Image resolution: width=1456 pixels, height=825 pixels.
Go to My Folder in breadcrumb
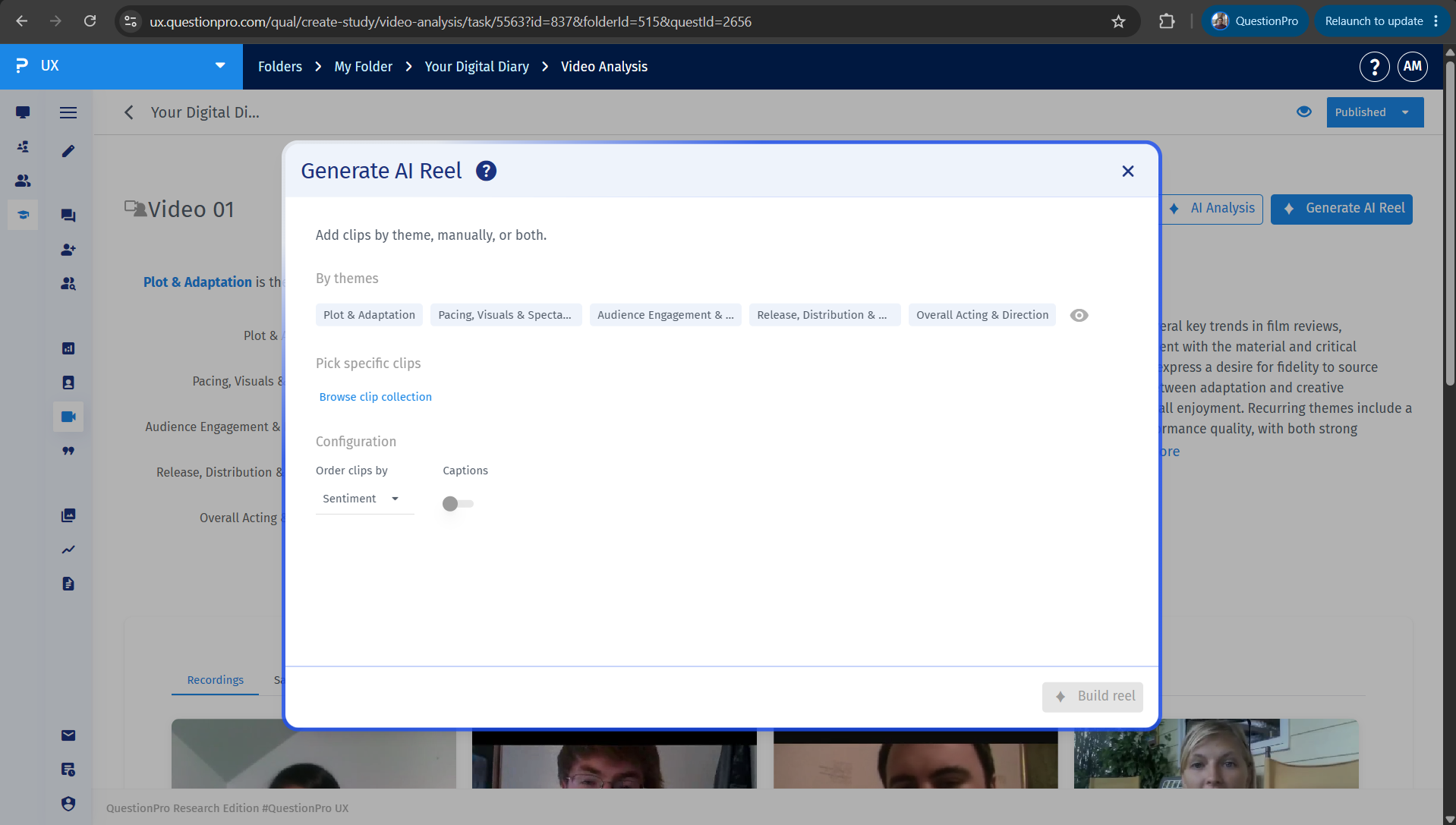coord(363,67)
